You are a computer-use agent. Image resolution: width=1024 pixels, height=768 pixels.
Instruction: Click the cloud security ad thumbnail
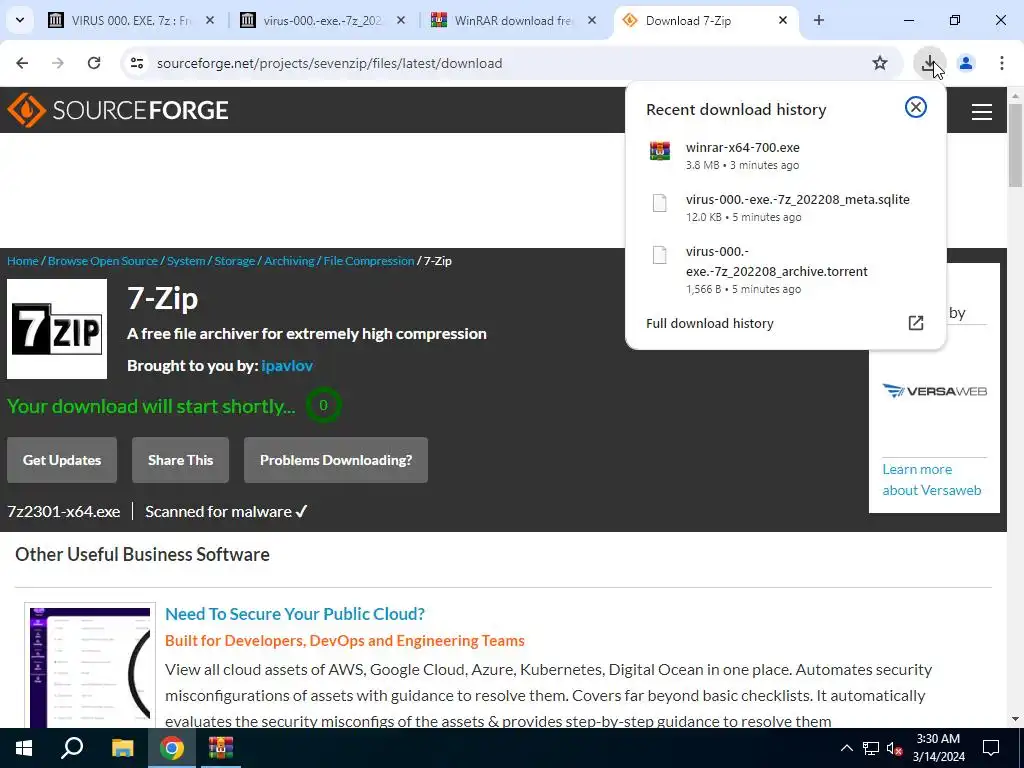click(90, 666)
